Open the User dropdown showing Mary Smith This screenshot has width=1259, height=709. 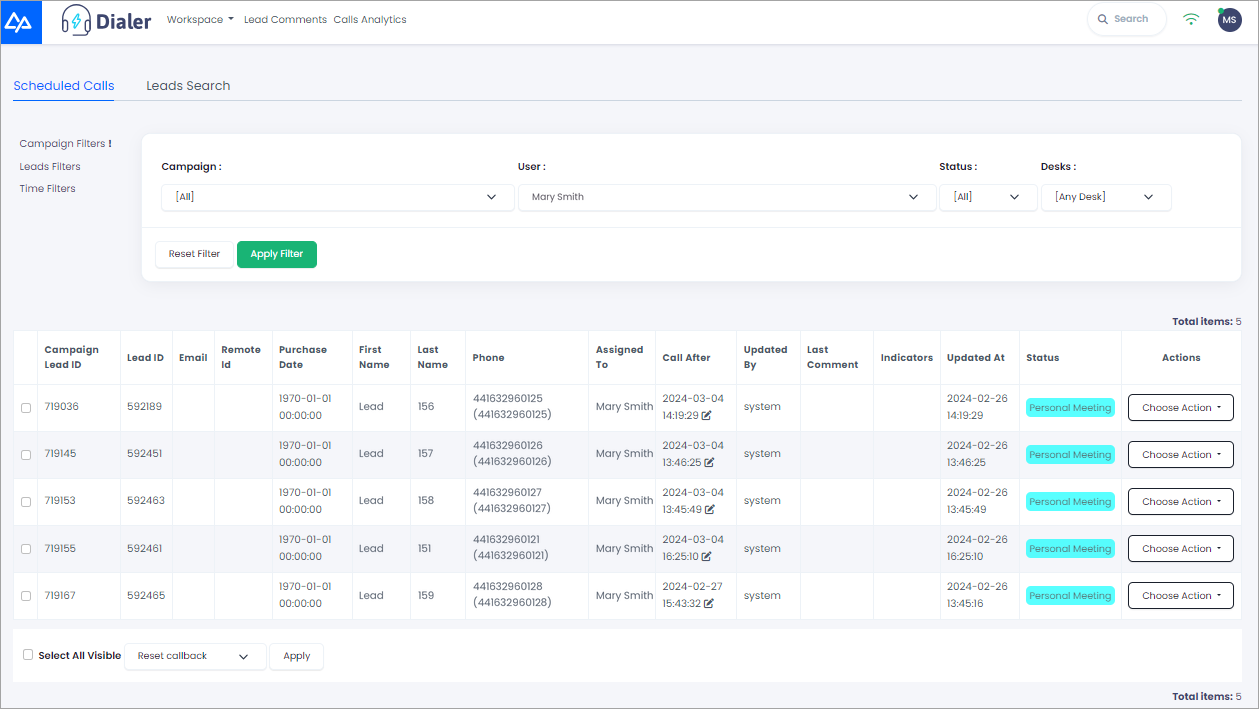(x=726, y=197)
